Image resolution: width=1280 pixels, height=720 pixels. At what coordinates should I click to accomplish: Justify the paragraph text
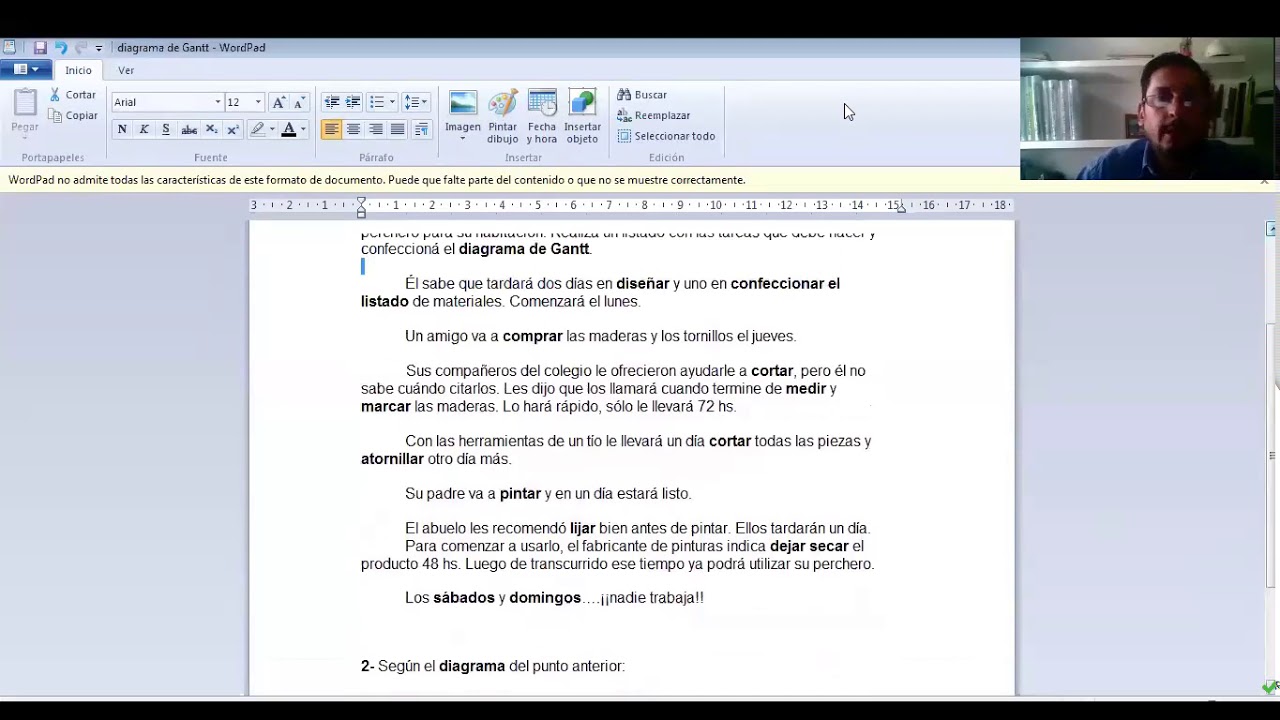[x=397, y=129]
